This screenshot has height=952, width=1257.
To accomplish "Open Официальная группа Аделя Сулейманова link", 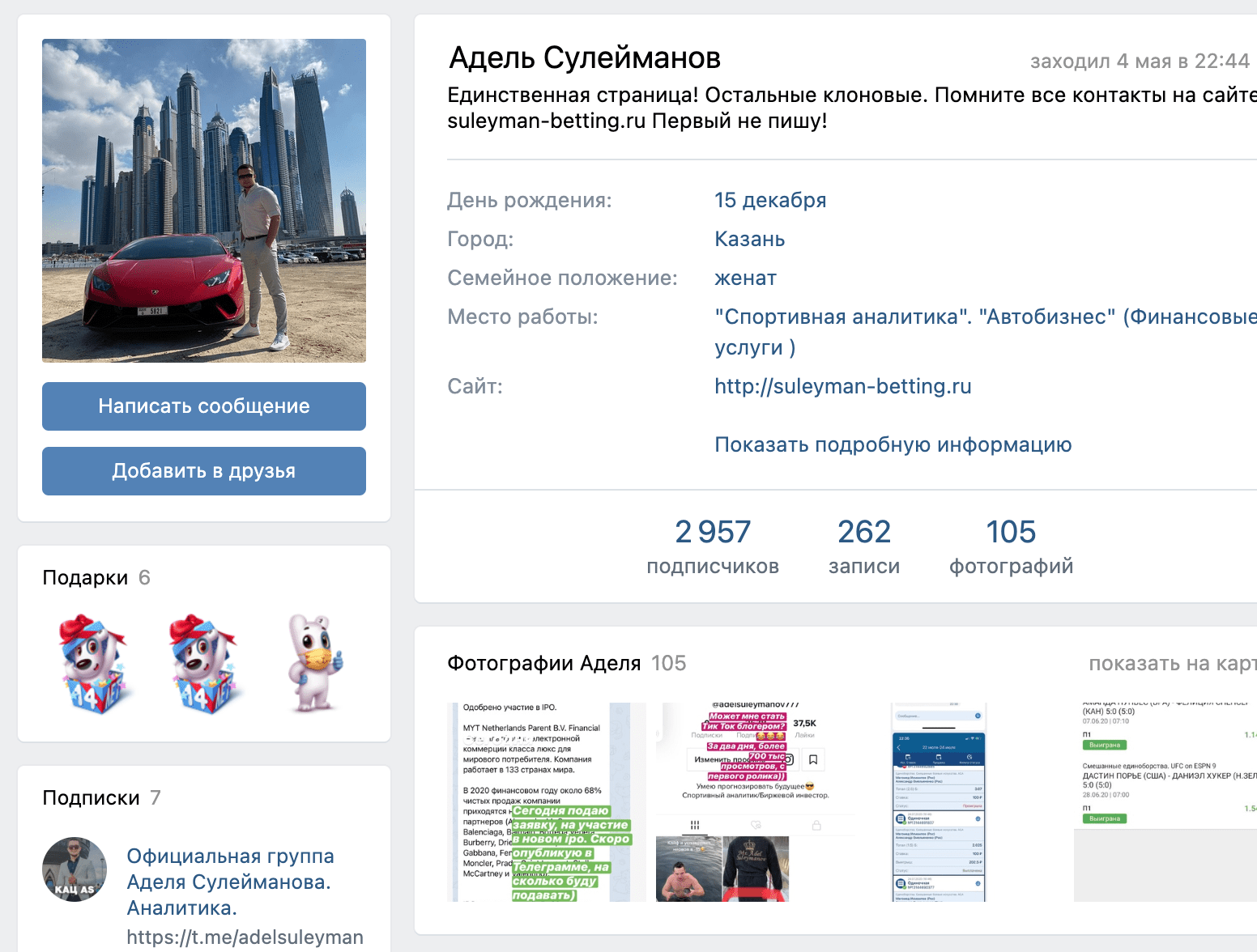I will point(230,882).
